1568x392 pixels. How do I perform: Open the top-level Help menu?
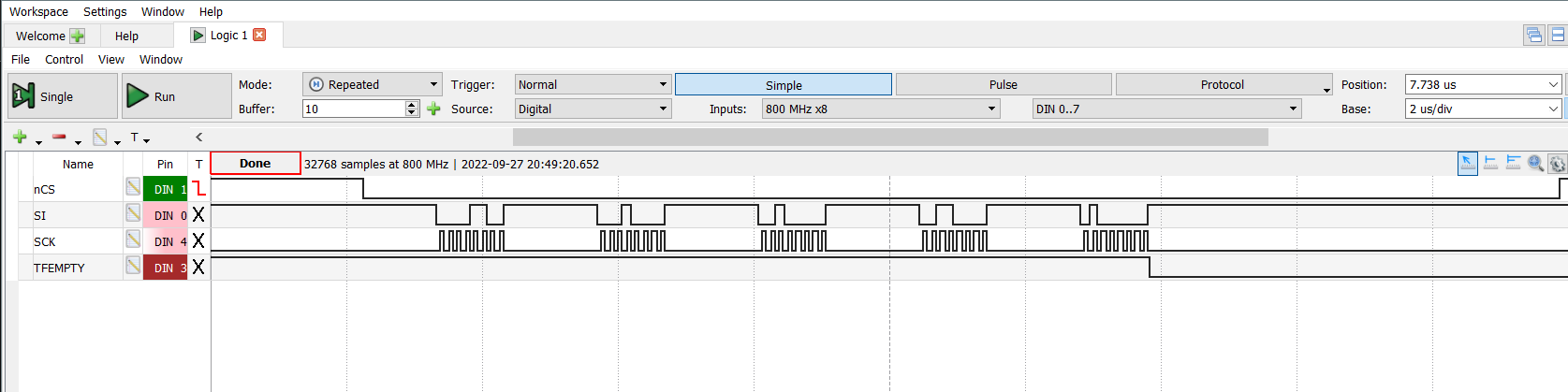pos(211,11)
